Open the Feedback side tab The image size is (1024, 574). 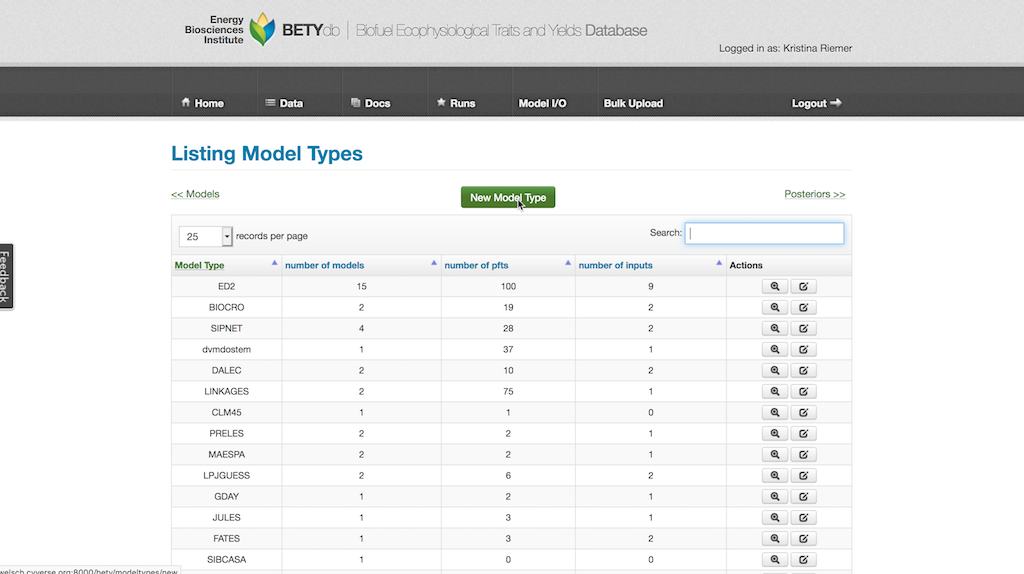(x=6, y=277)
